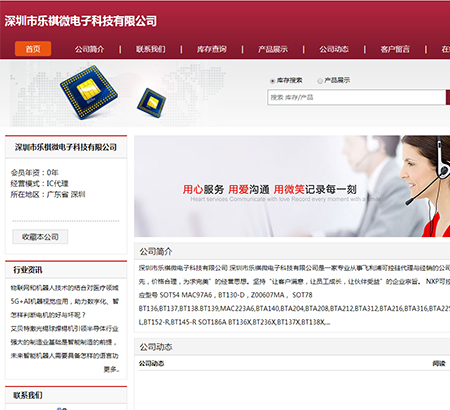450x410 pixels.
Task: Open news link about 未来智能机器人
Action: coord(64,356)
